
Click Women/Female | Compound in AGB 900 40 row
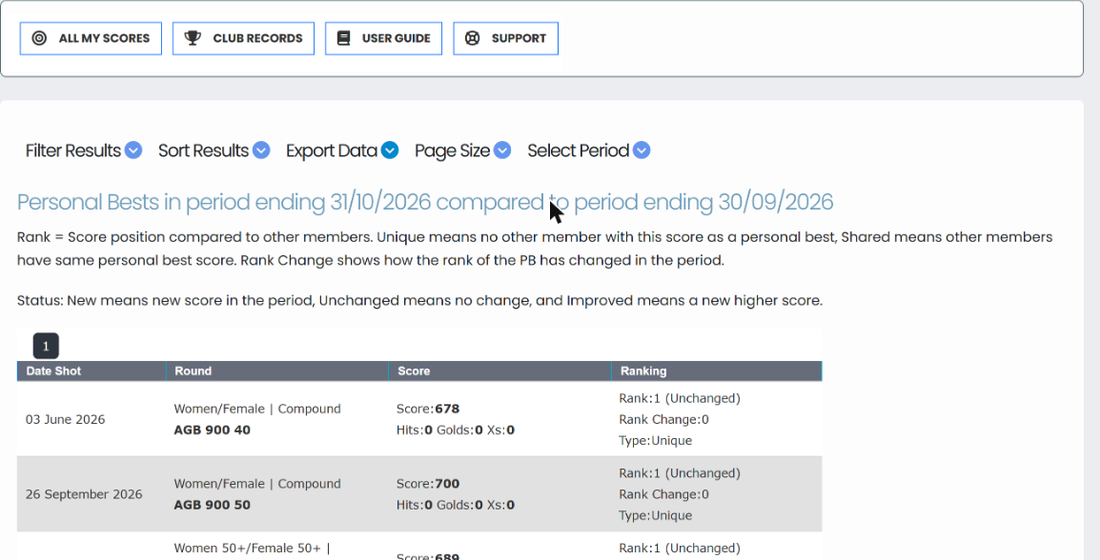[x=257, y=409]
